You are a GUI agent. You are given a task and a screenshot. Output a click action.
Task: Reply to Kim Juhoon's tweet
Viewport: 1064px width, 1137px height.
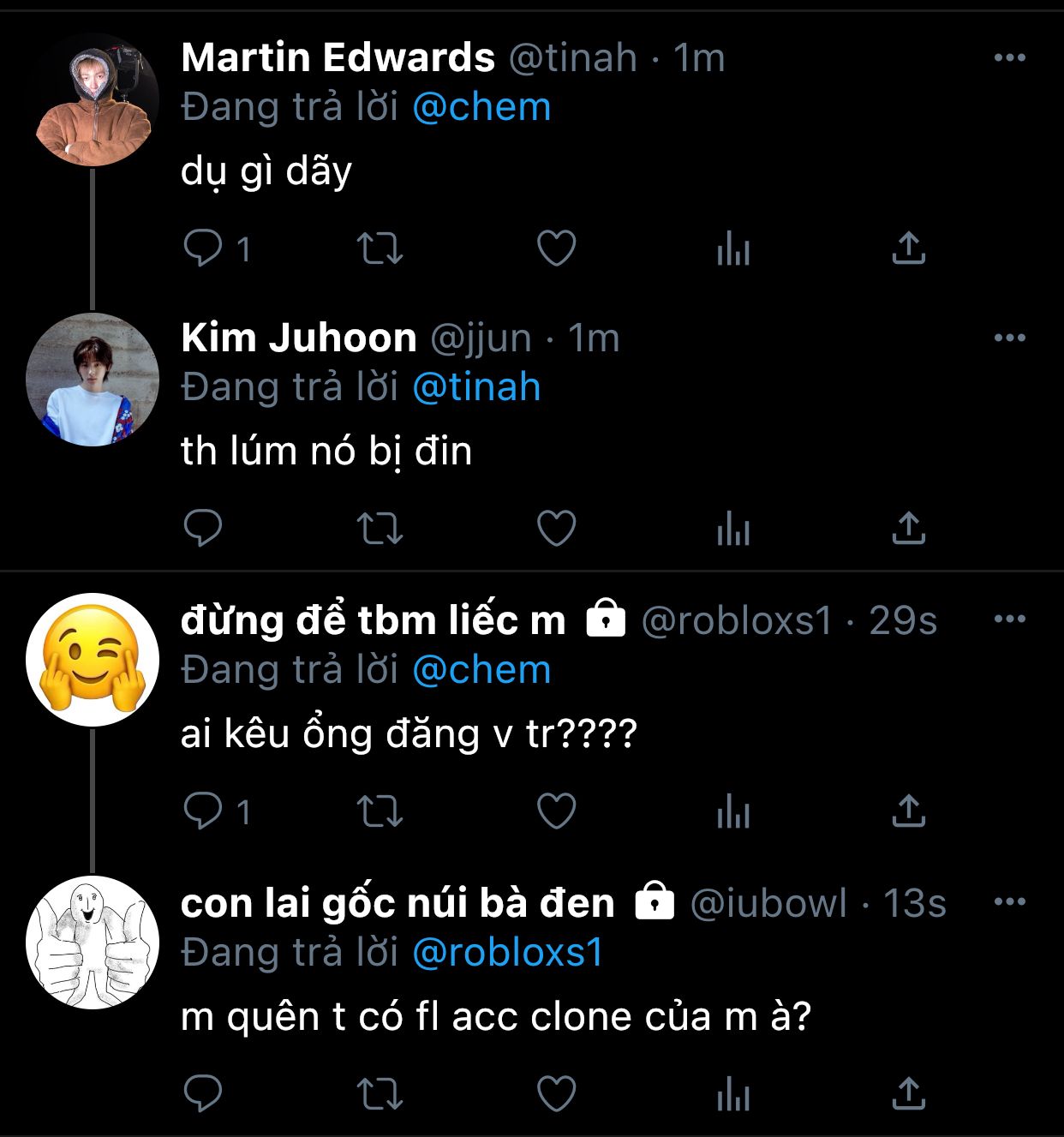(x=203, y=528)
